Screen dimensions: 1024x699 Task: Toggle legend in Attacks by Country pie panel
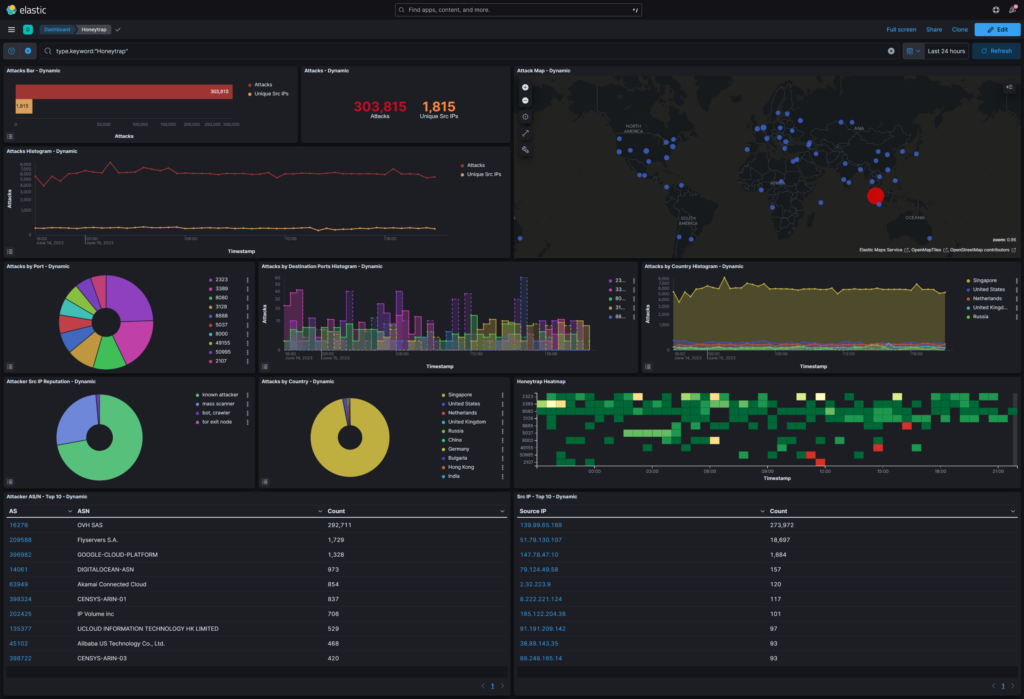(x=264, y=482)
